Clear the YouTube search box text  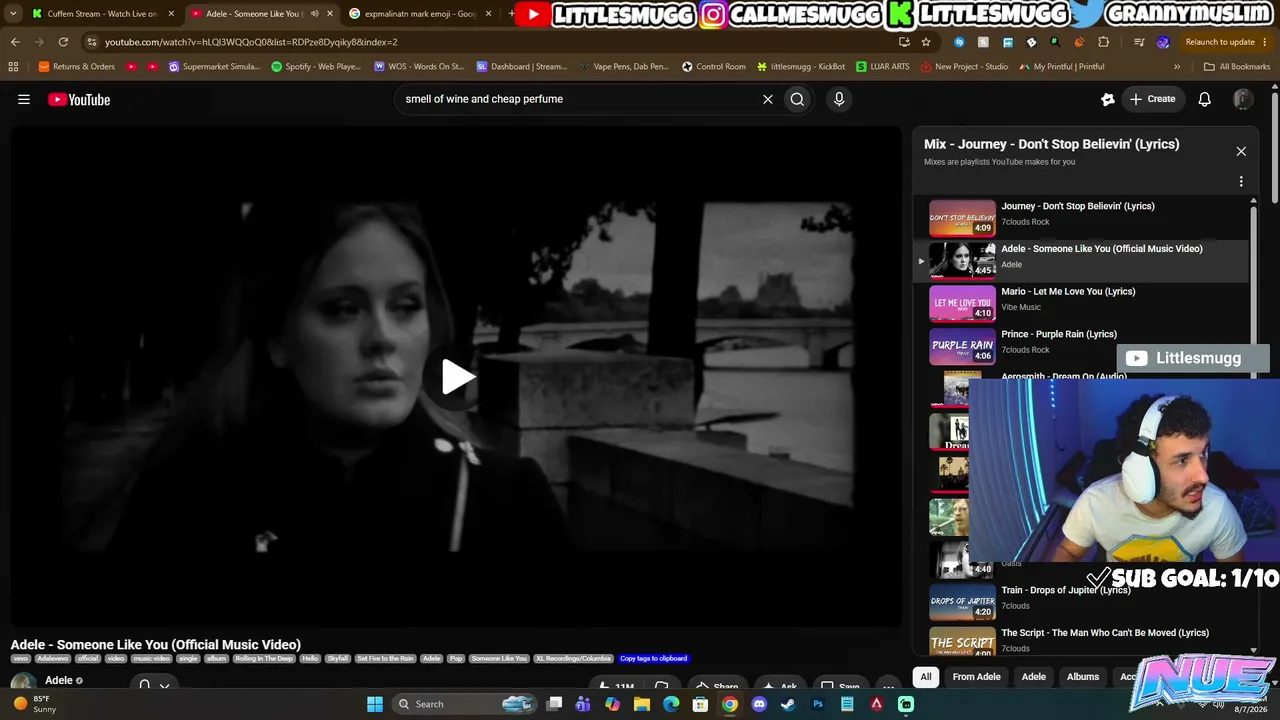point(768,99)
